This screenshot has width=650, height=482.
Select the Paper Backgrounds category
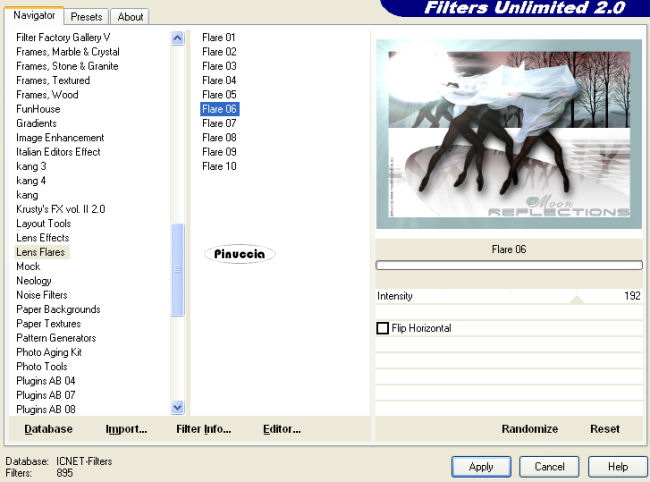[58, 309]
